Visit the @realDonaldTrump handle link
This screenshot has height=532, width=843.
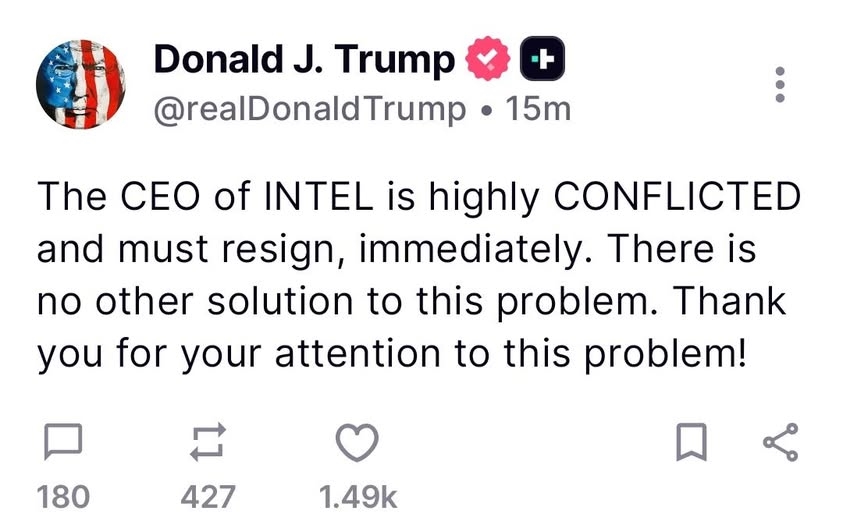310,110
